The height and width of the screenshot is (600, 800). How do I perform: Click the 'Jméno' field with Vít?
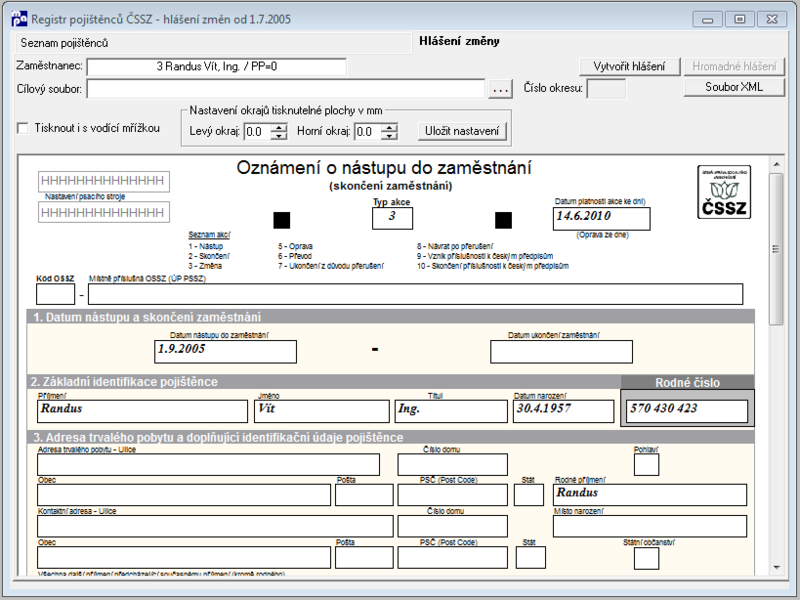pyautogui.click(x=321, y=411)
